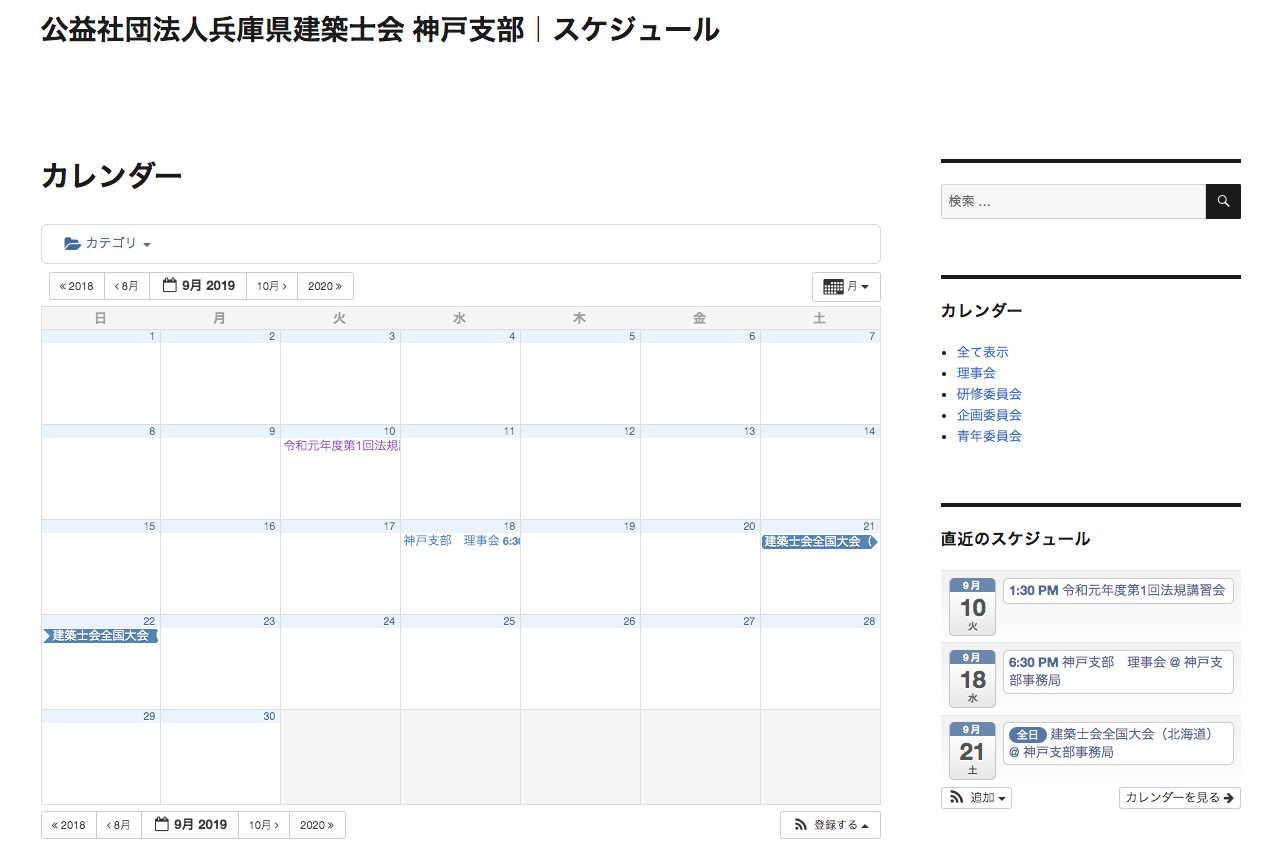
Task: Click the カレンダーを見る button
Action: point(1179,798)
